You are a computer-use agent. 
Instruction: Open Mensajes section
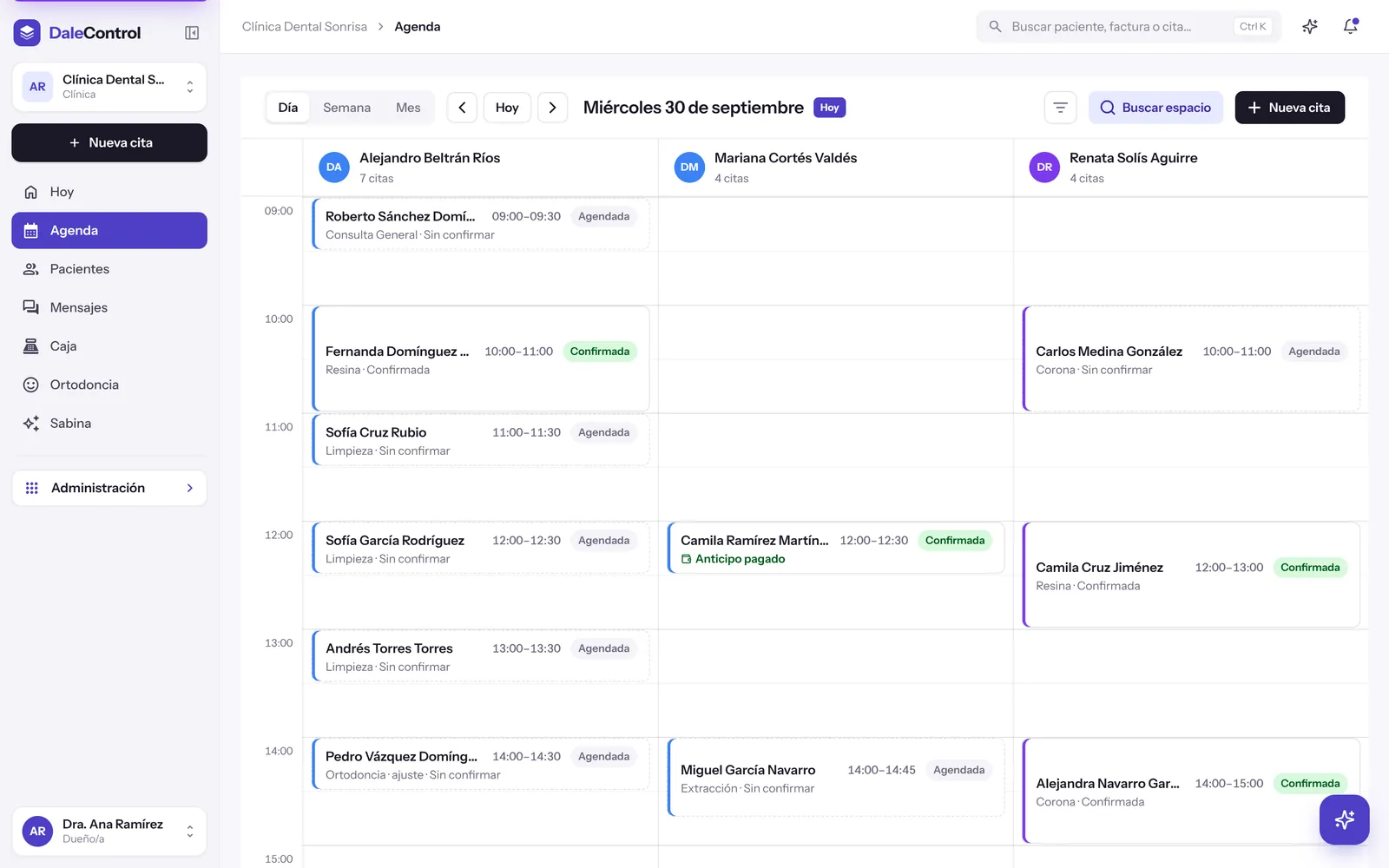pos(109,307)
